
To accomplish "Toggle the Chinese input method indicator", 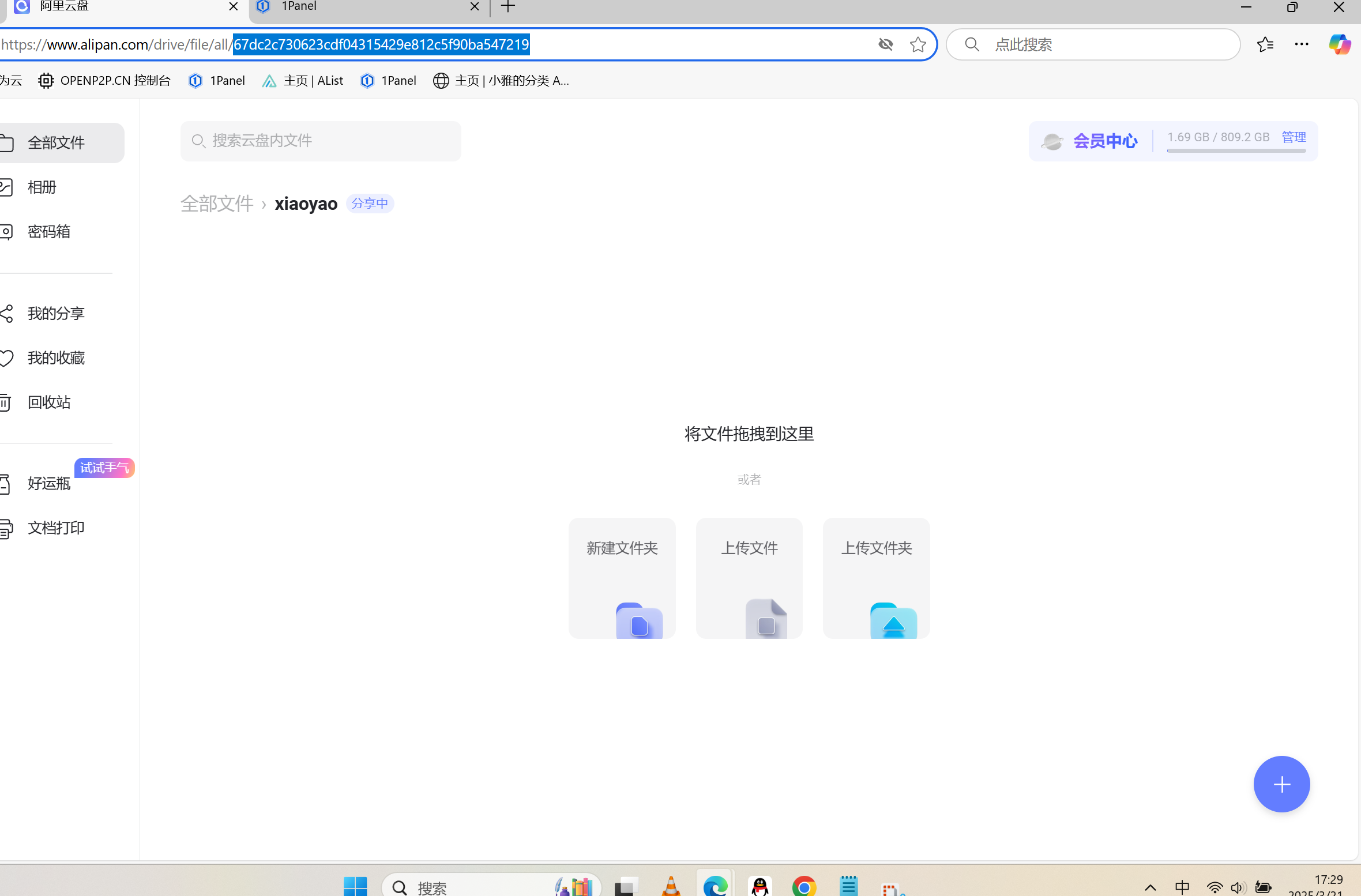I will click(x=1182, y=887).
